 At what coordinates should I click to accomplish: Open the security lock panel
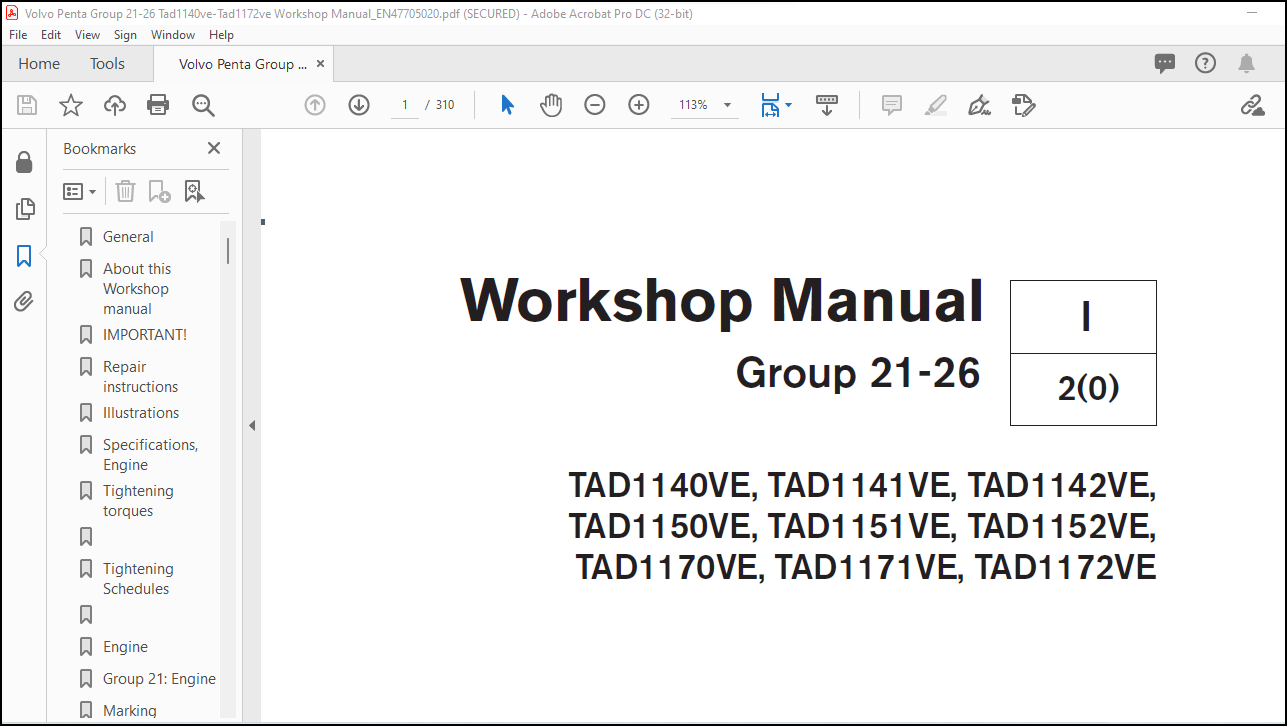pyautogui.click(x=24, y=162)
